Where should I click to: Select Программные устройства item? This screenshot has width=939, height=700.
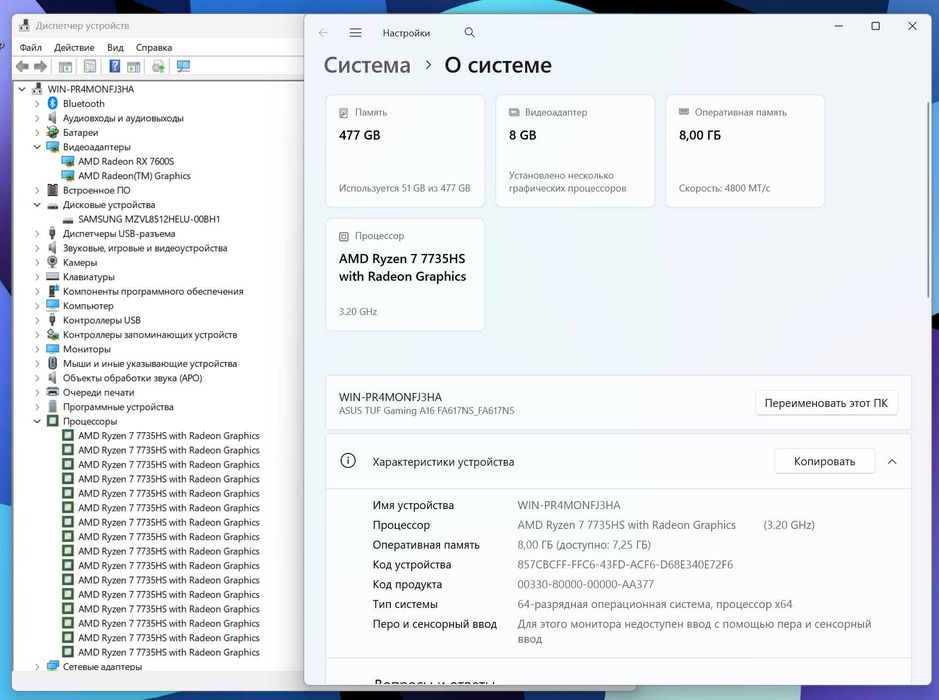pos(118,407)
